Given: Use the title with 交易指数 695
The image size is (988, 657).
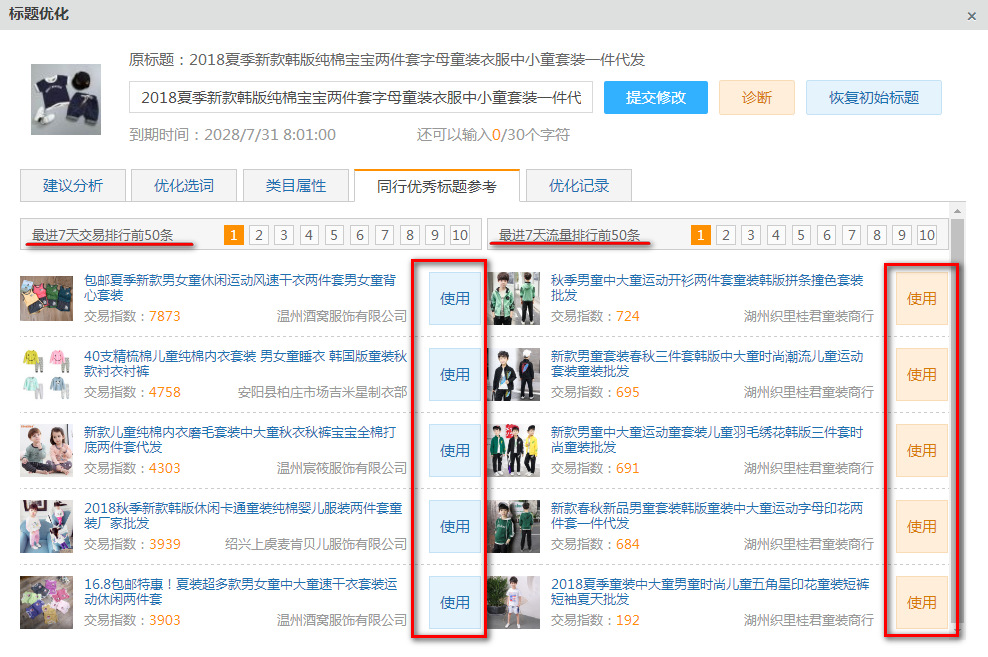Looking at the screenshot, I should click(x=921, y=375).
